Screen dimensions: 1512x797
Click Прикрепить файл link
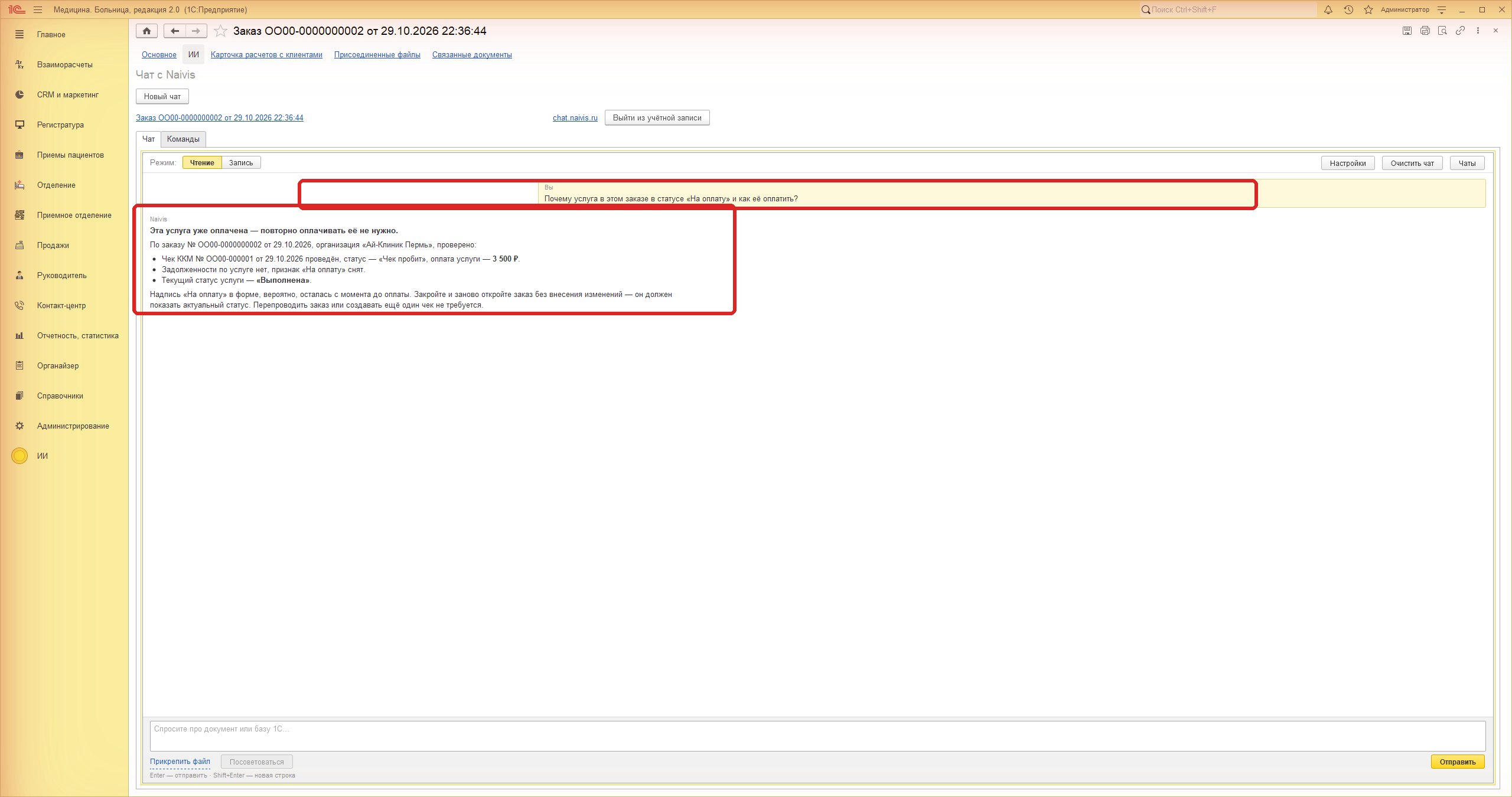tap(180, 762)
